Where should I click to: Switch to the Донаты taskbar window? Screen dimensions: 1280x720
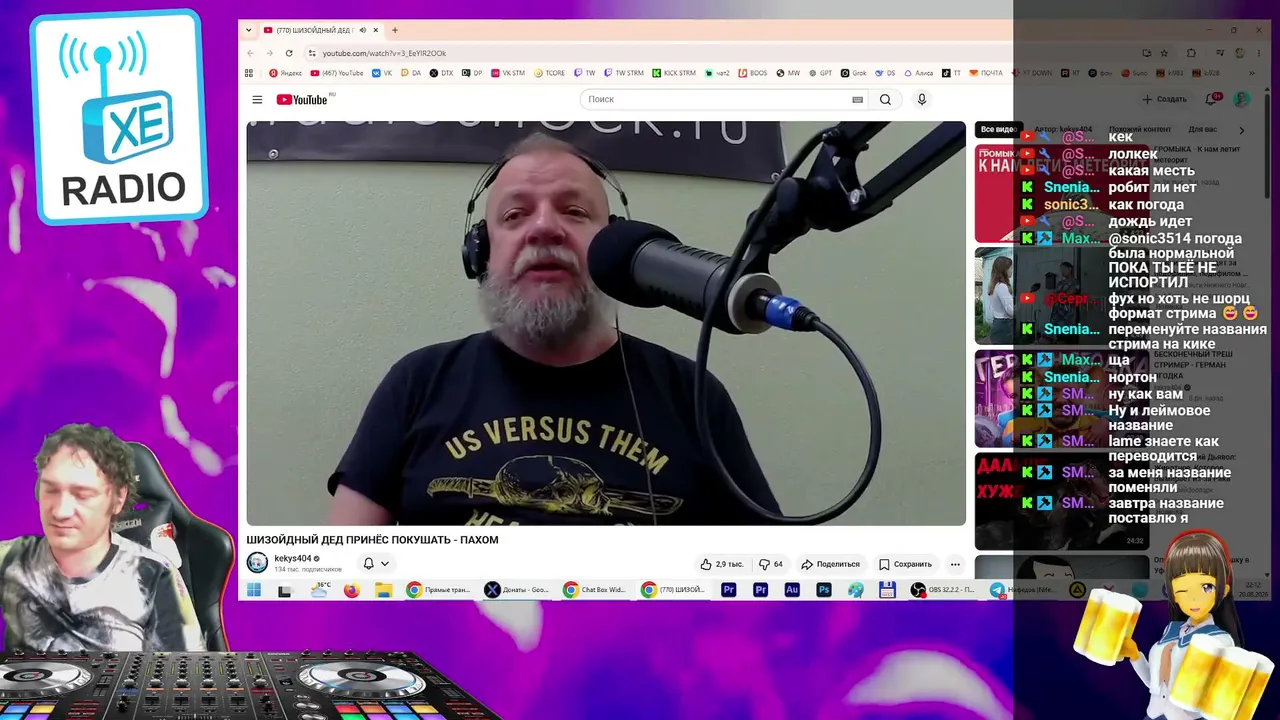pos(517,590)
